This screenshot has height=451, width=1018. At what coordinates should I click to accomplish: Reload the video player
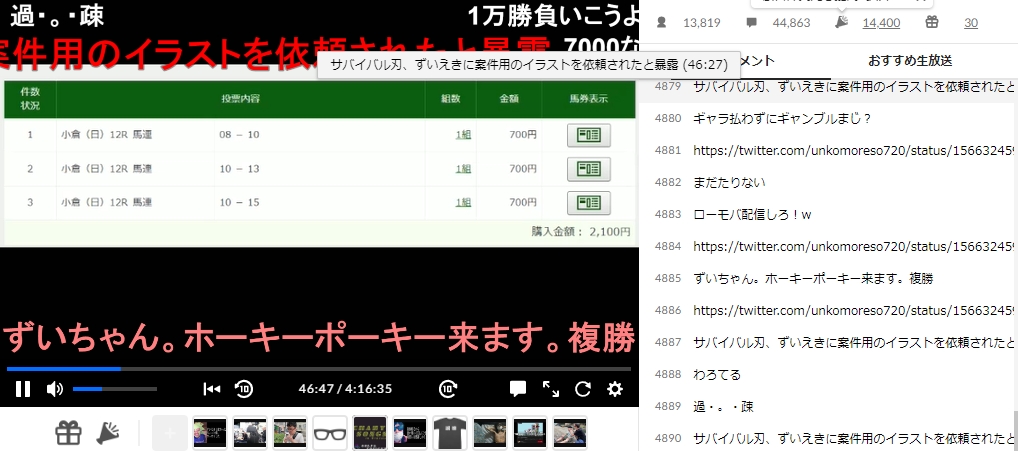coord(583,389)
